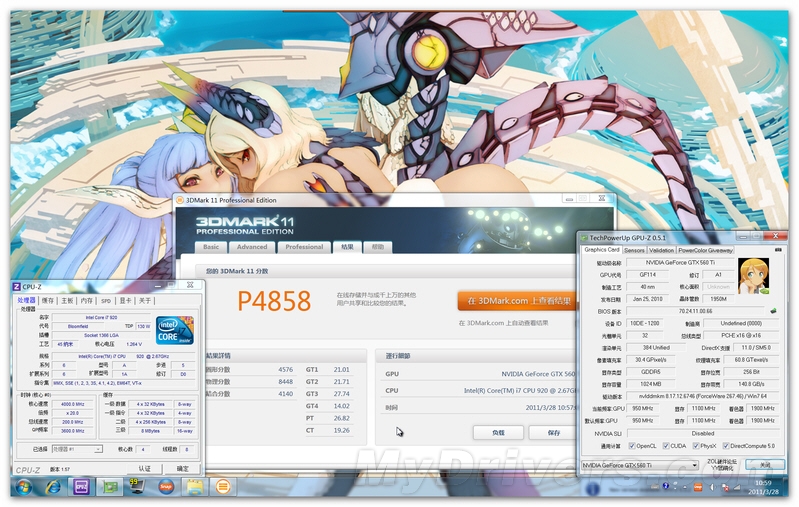The image size is (799, 507).
Task: Click the GPU-Z name field NVIDIA GeForce GTX 560 Ti
Action: click(x=680, y=262)
